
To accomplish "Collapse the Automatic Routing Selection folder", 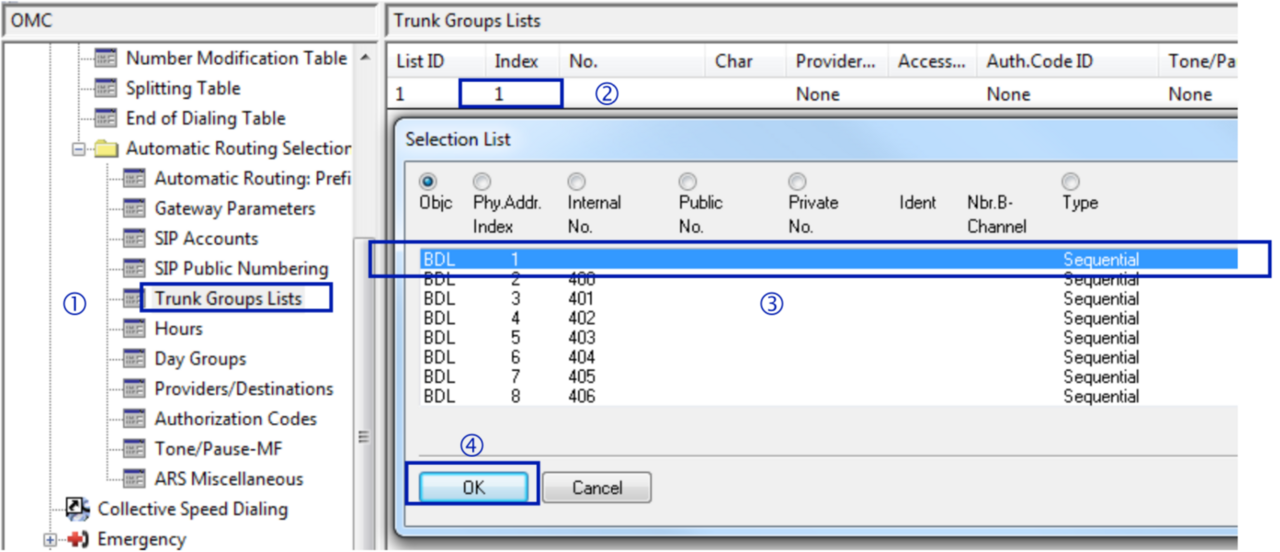I will [x=78, y=149].
